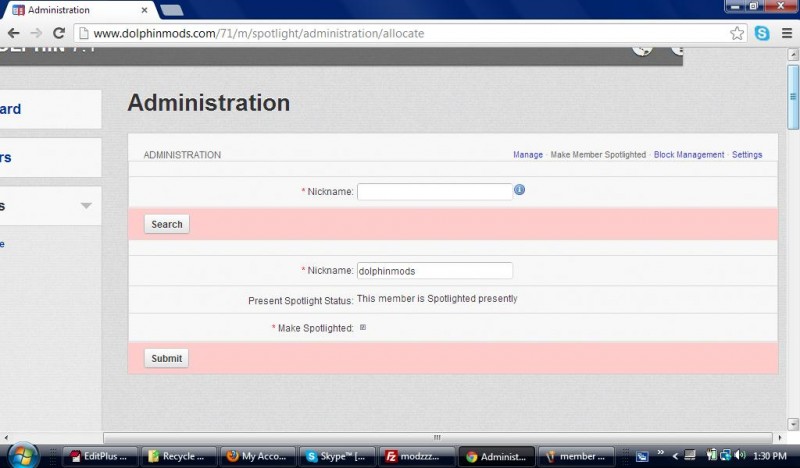Open the Chrome menu (three lines) icon
The image size is (800, 468).
point(787,33)
